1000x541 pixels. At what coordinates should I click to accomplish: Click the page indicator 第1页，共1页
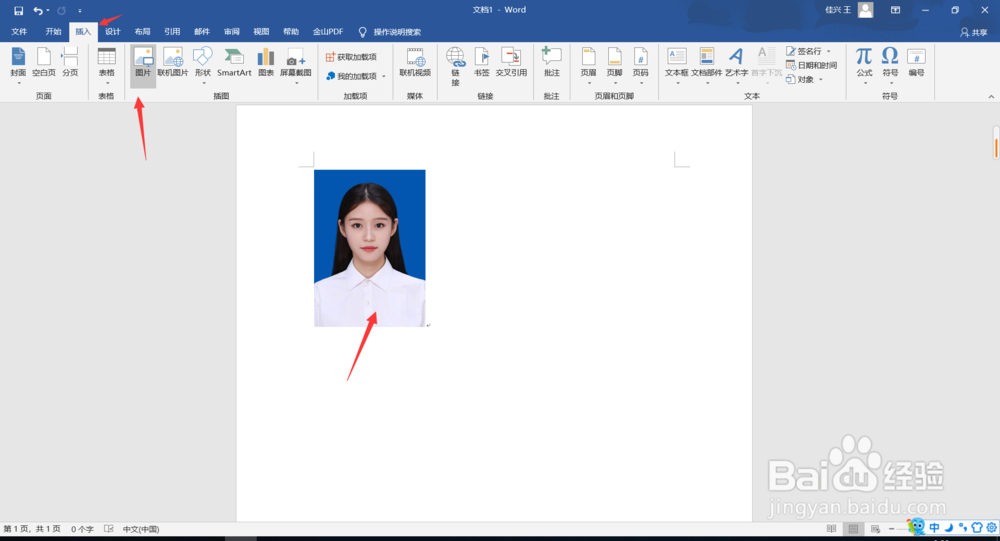click(32, 529)
